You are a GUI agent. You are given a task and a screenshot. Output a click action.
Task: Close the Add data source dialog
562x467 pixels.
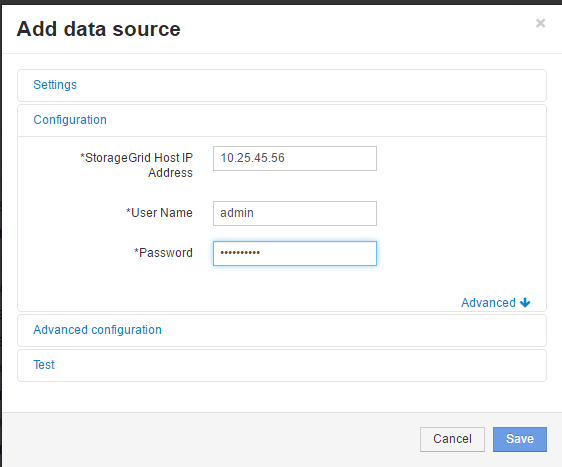540,23
